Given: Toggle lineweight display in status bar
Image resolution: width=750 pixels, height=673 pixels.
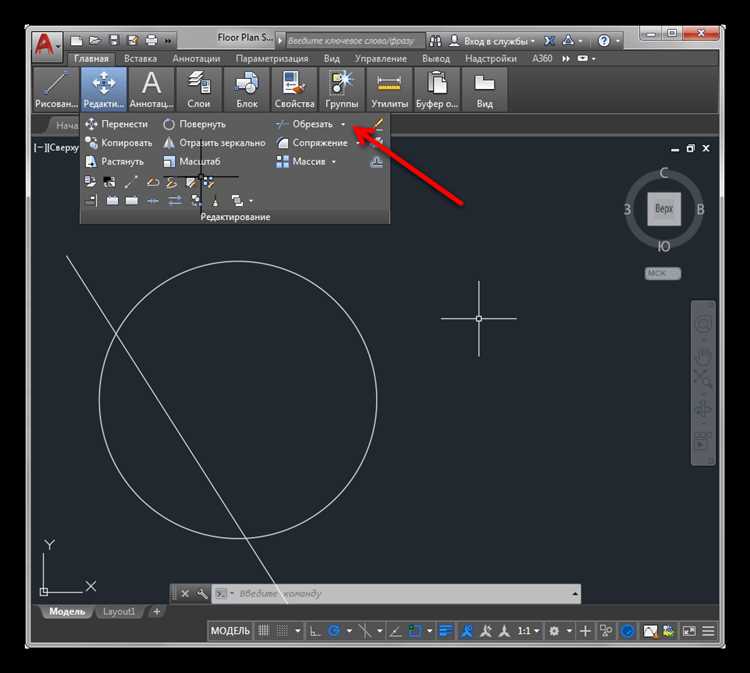Looking at the screenshot, I should pyautogui.click(x=445, y=631).
